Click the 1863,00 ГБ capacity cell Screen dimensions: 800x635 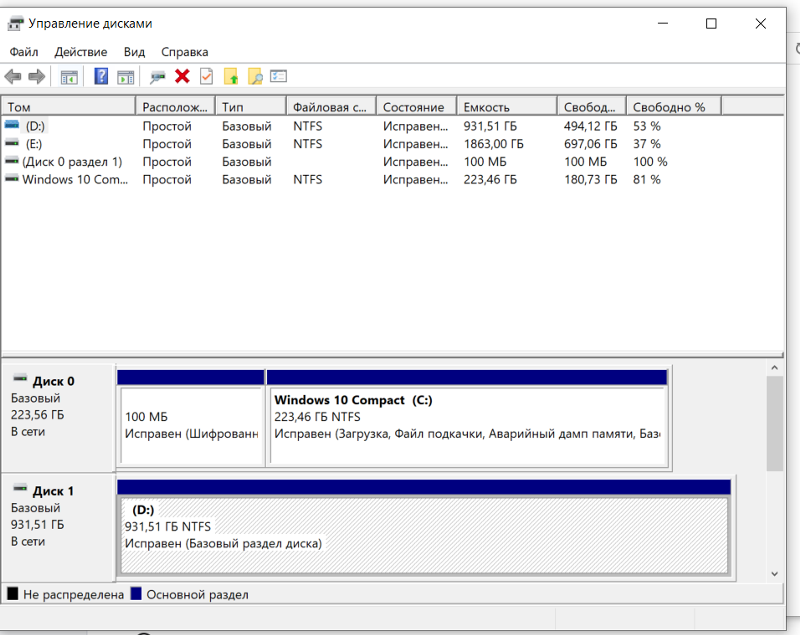pyautogui.click(x=493, y=144)
